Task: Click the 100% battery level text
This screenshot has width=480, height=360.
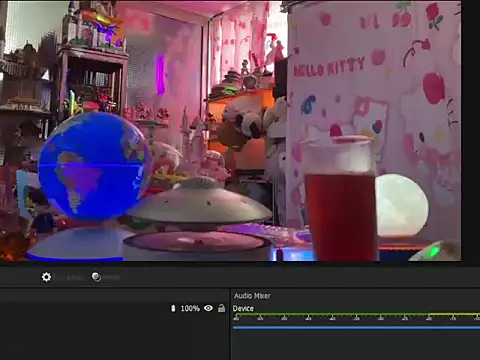Action: pyautogui.click(x=190, y=308)
